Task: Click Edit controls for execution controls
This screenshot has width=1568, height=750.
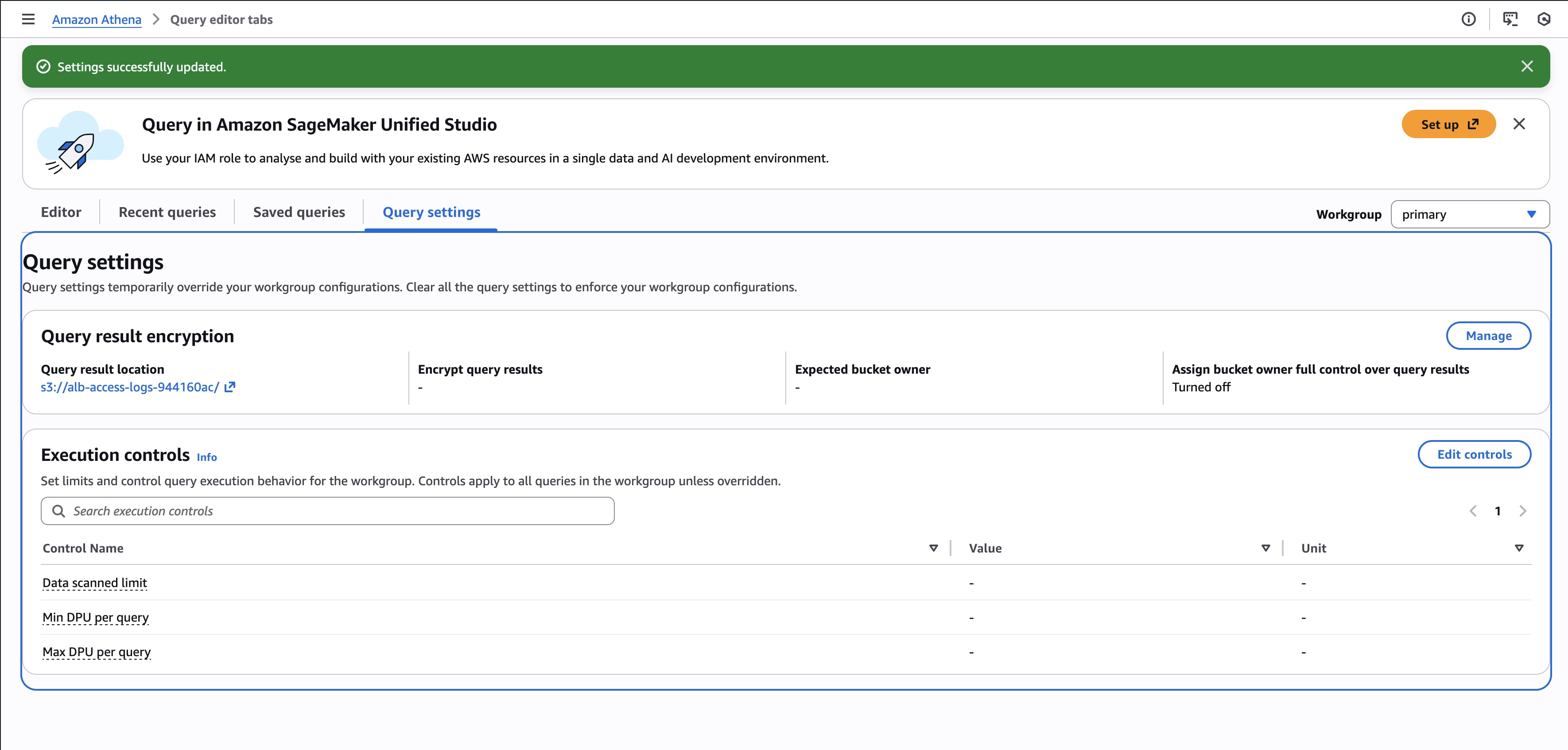Action: point(1474,454)
